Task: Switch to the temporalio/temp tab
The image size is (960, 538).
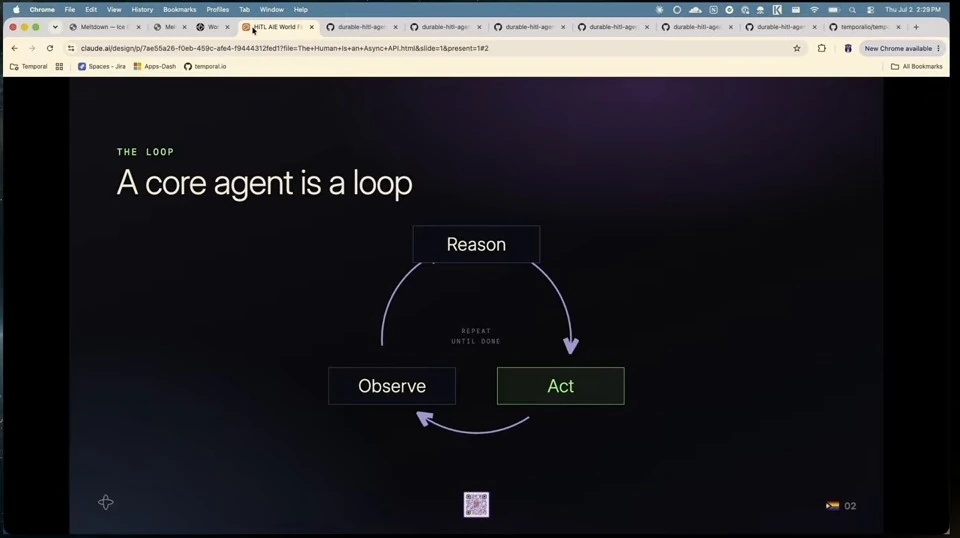Action: tap(864, 27)
